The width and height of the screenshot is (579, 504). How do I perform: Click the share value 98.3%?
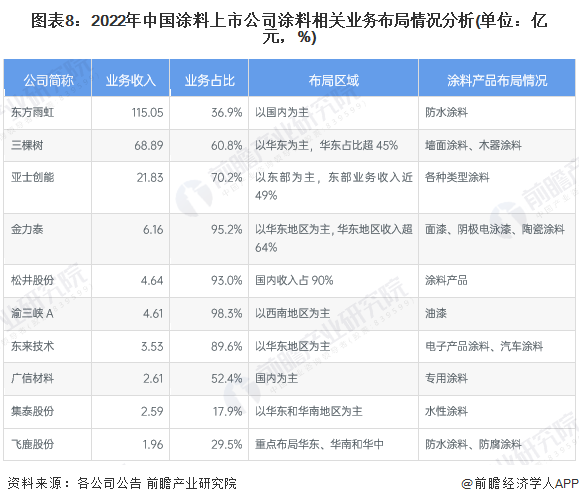coord(227,313)
